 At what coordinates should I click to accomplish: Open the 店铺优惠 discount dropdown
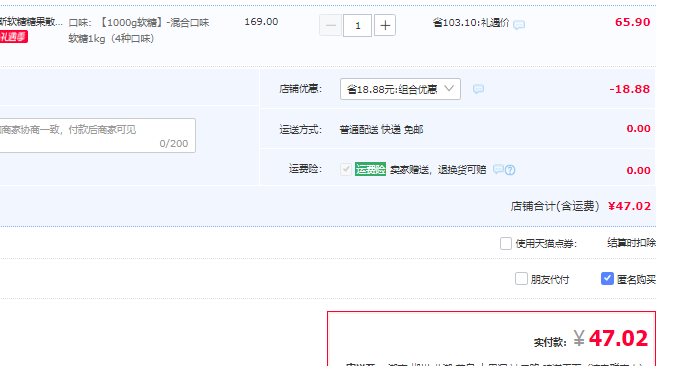pyautogui.click(x=400, y=89)
